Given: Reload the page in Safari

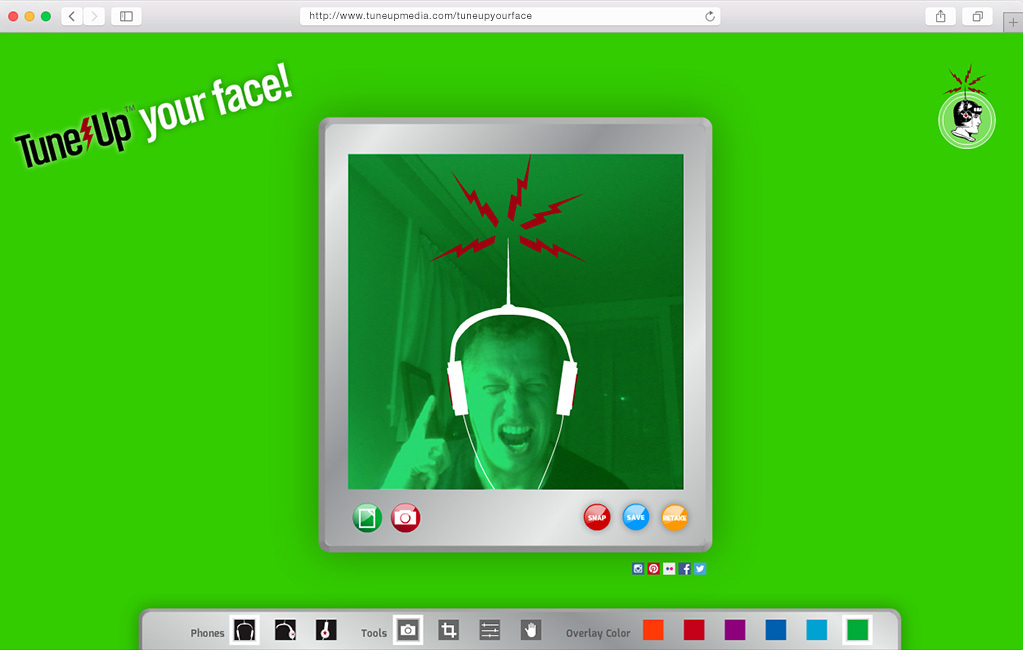Looking at the screenshot, I should (x=710, y=16).
